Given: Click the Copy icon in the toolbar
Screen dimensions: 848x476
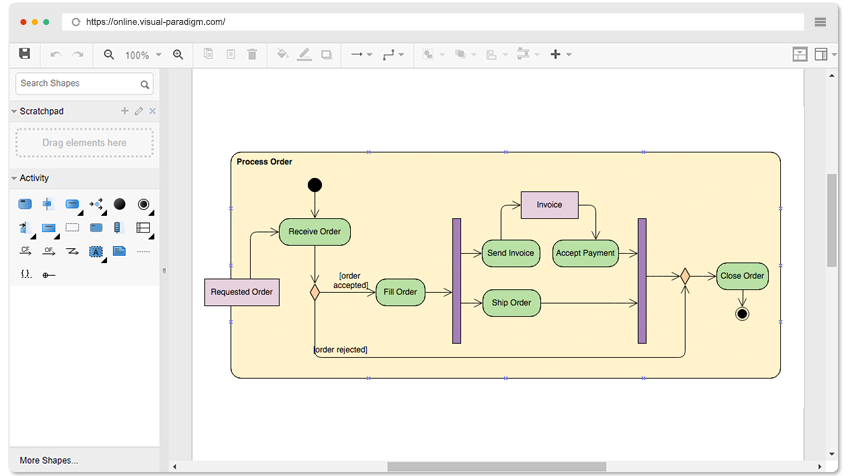Looking at the screenshot, I should [x=208, y=54].
